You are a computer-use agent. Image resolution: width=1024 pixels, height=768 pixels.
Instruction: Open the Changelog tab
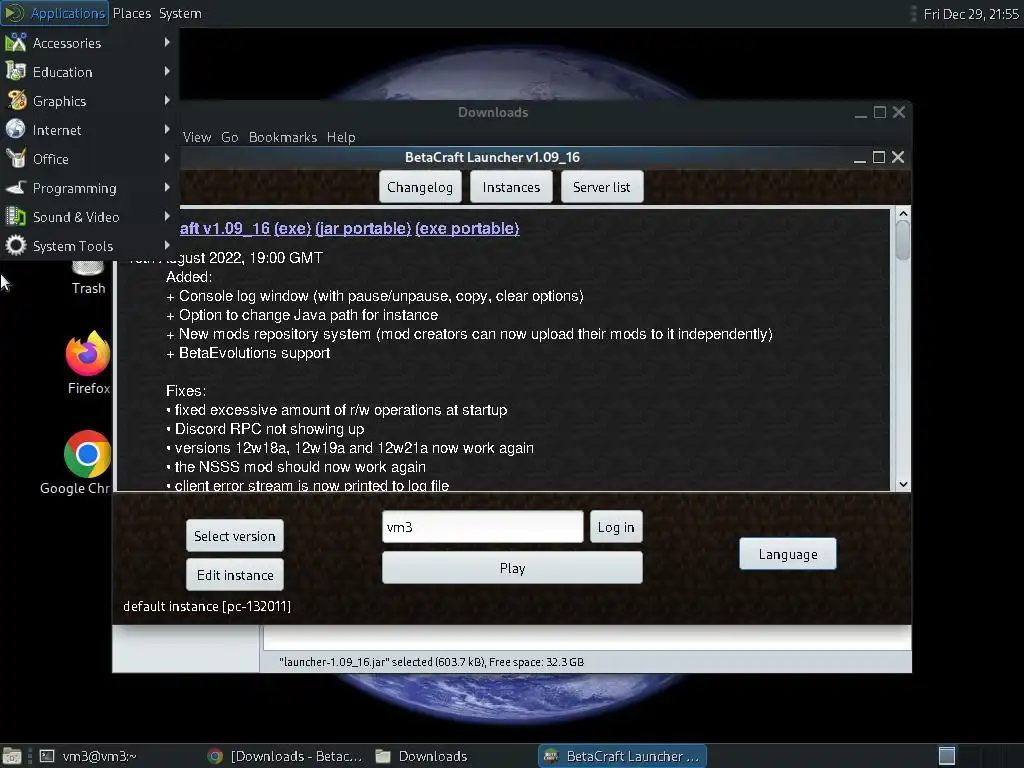pos(420,187)
